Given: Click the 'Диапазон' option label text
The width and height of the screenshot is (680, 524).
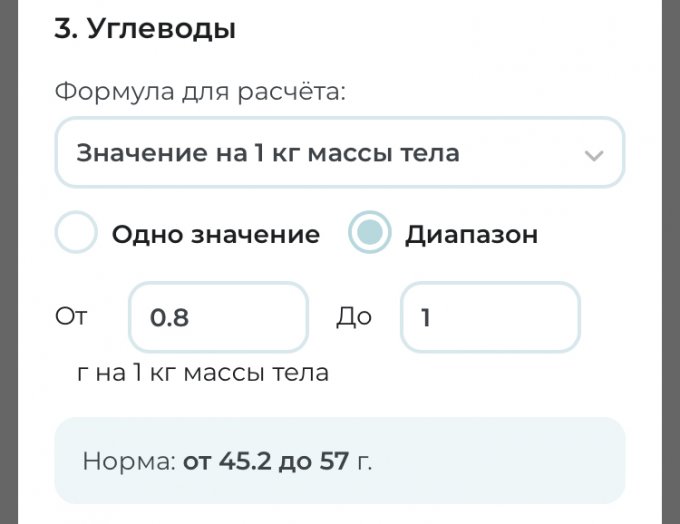Looking at the screenshot, I should pos(471,235).
